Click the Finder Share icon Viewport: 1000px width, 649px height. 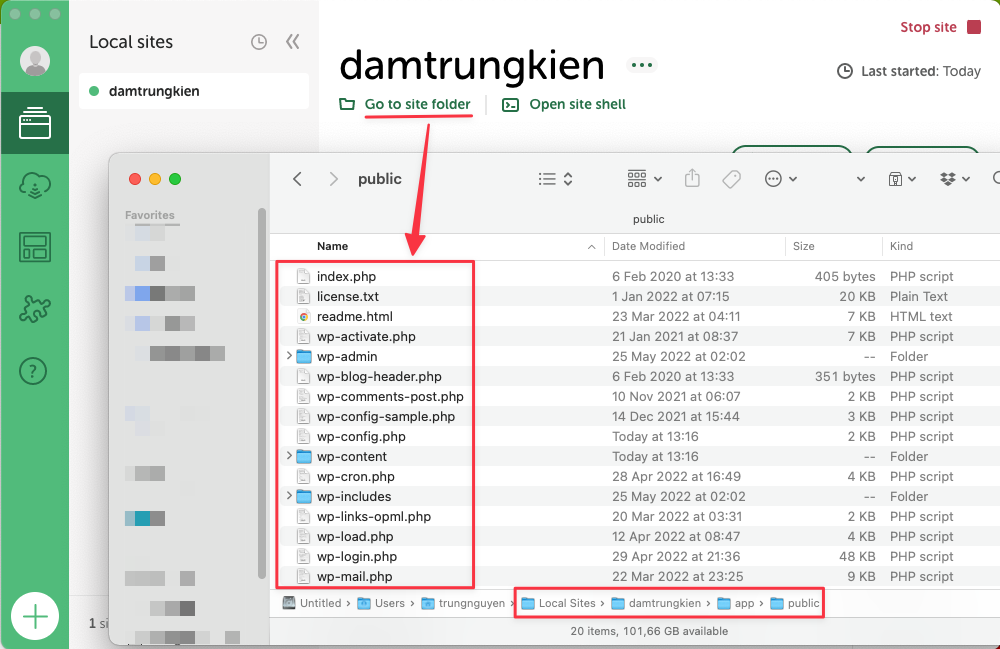tap(692, 179)
